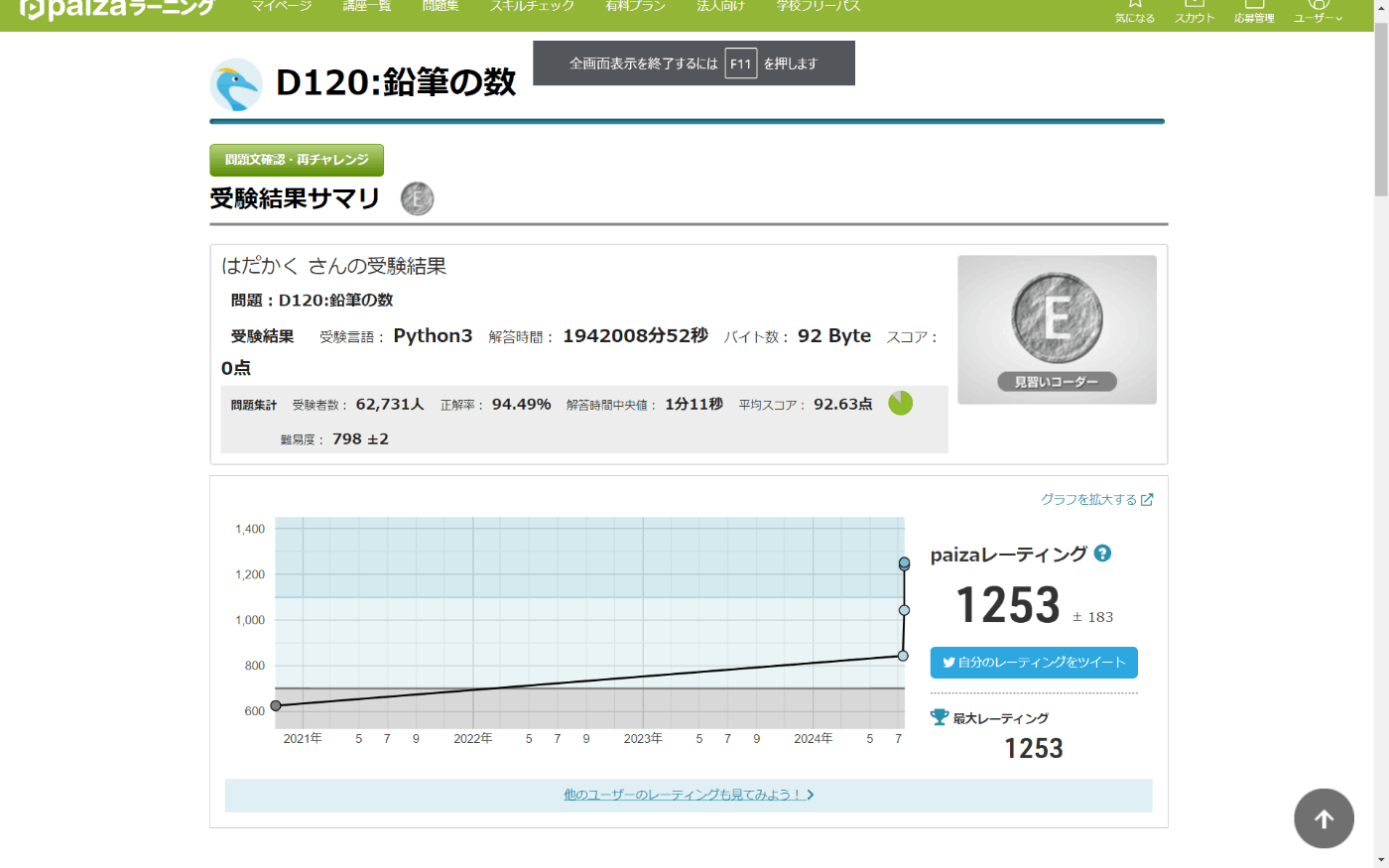
Task: Open スカウト in header
Action: [x=1195, y=12]
